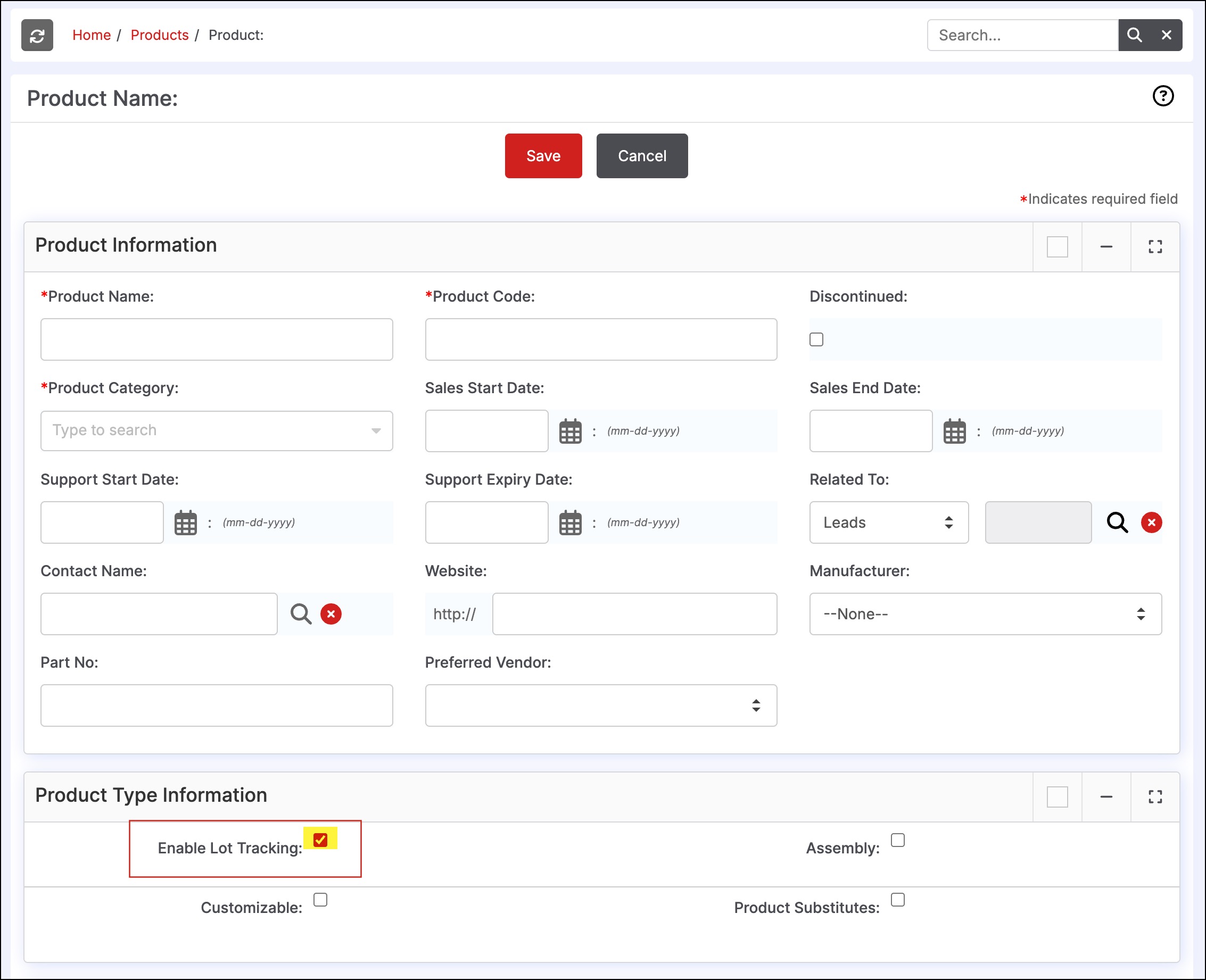Click the refresh icon beside the breadcrumb
This screenshot has height=980, width=1206.
37,35
